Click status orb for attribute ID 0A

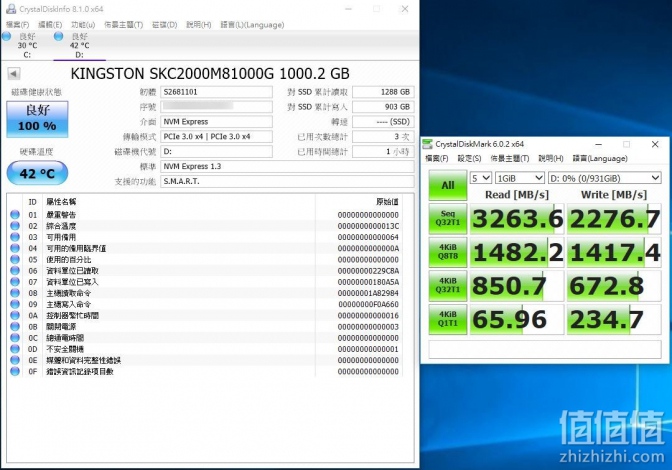(15, 315)
